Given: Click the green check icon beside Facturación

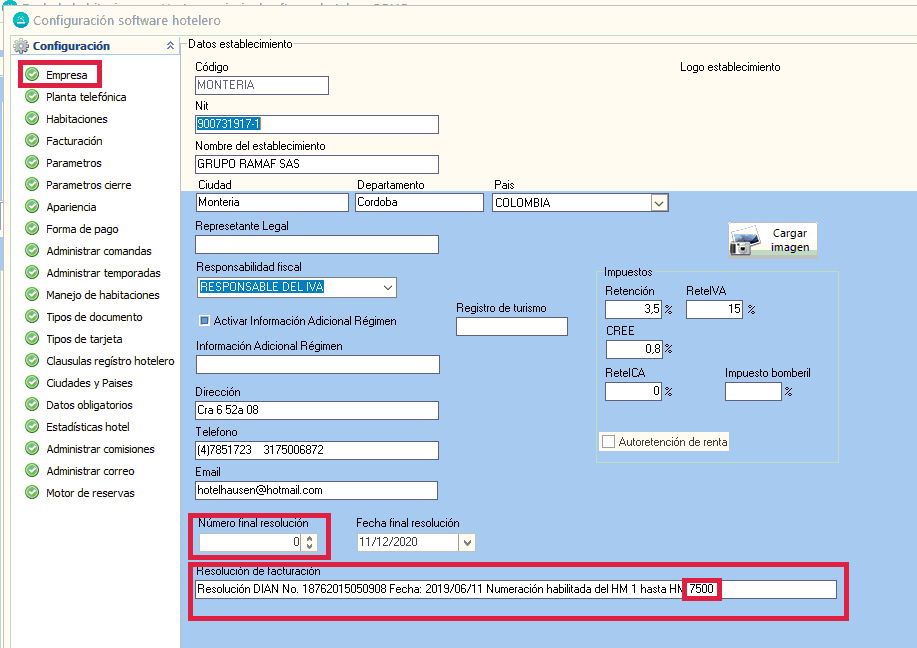Looking at the screenshot, I should point(32,141).
